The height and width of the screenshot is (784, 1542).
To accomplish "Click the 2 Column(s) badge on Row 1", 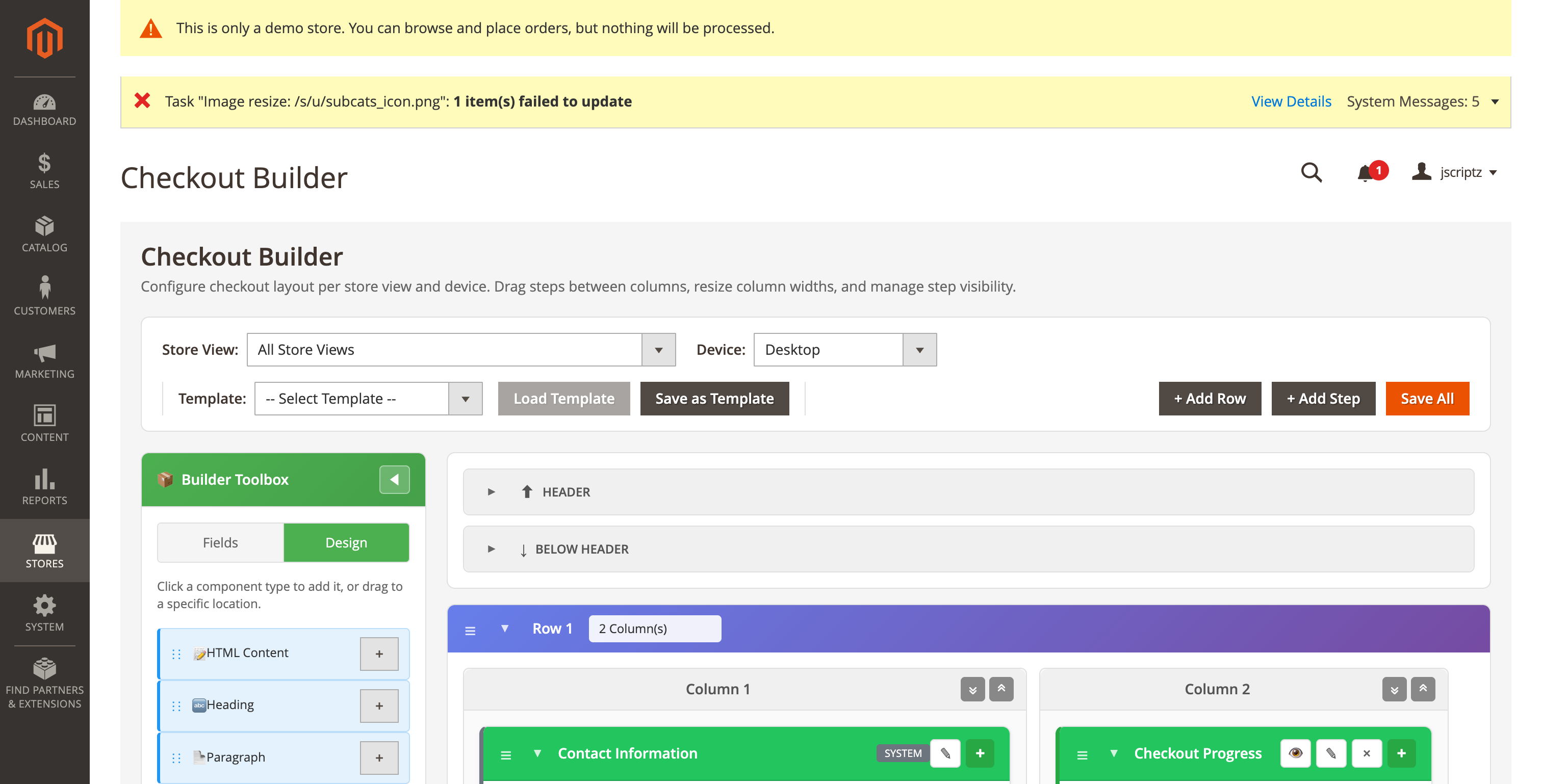I will point(654,629).
